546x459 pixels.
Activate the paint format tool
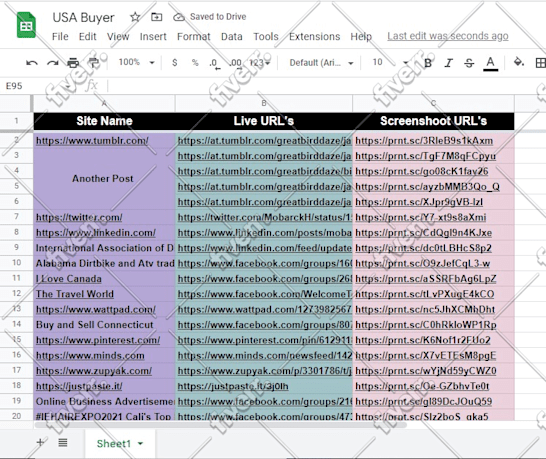pyautogui.click(x=94, y=63)
